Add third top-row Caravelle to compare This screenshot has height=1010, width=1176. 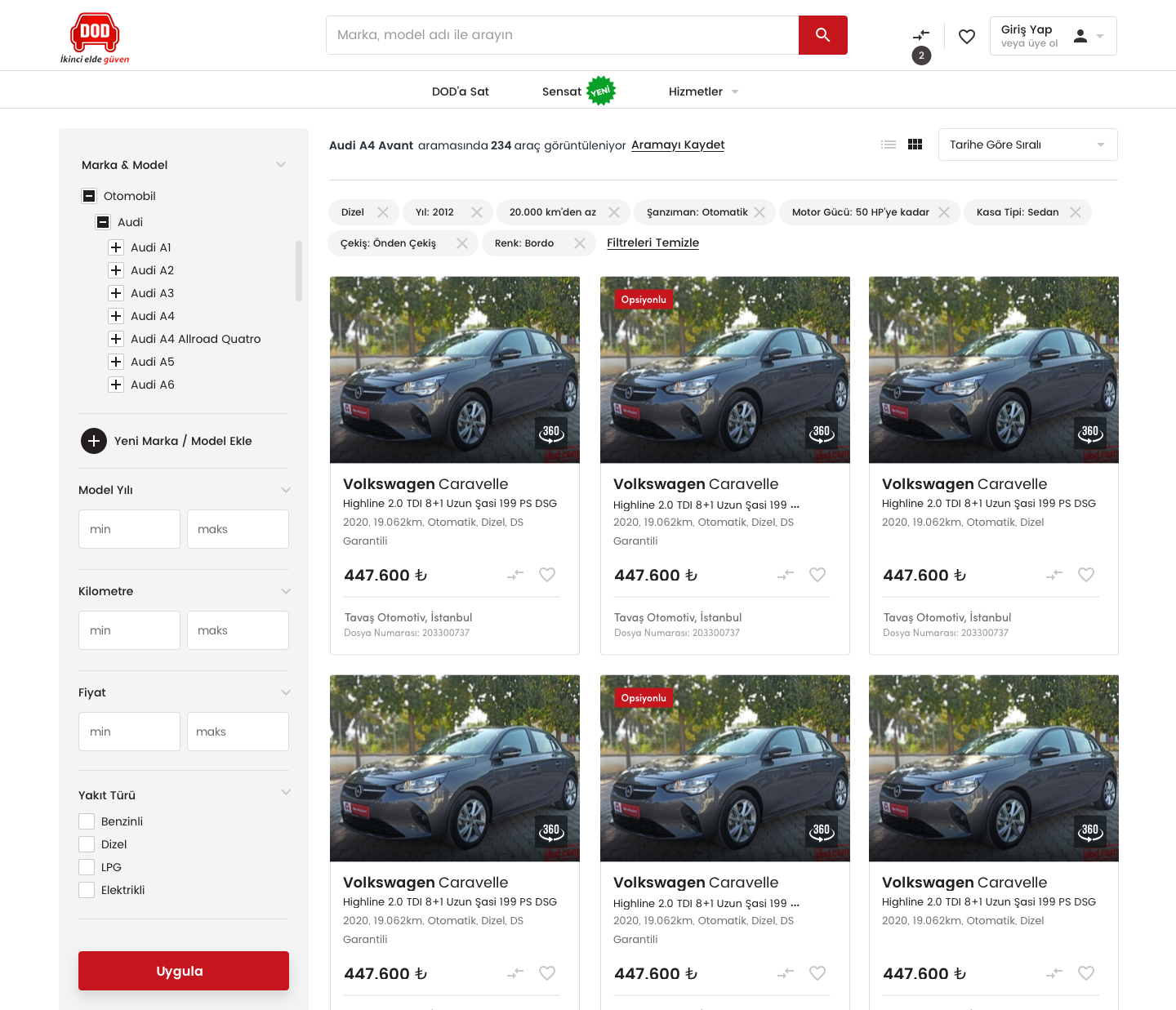(x=1054, y=575)
